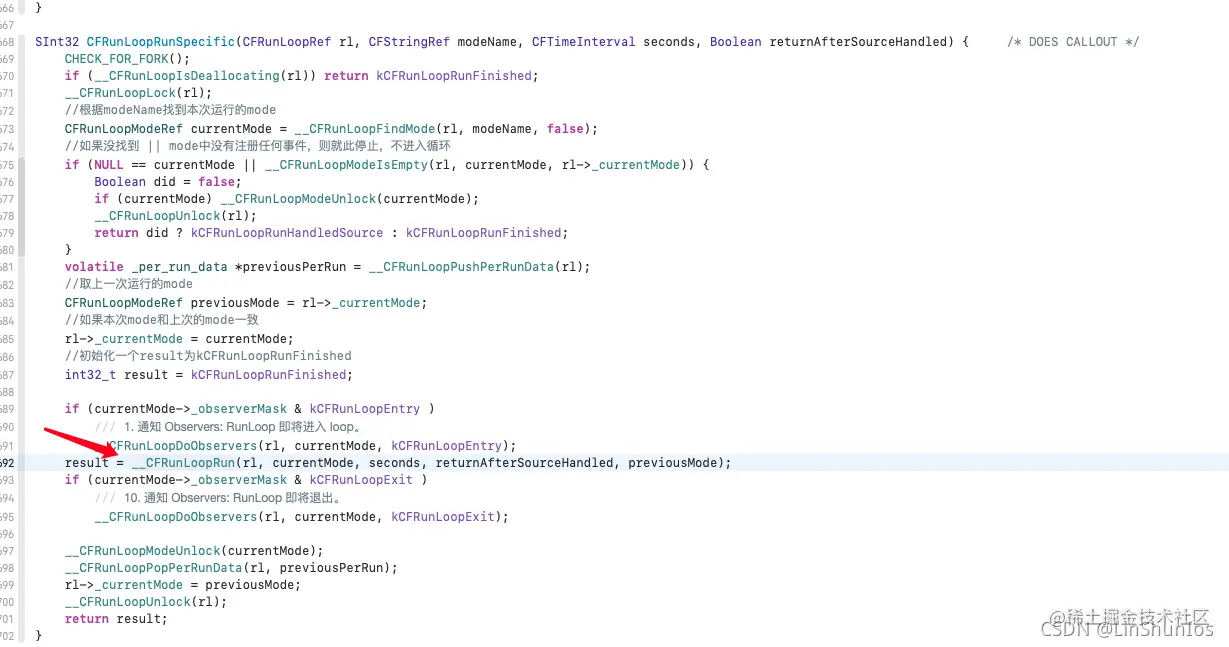Click the 'Boolean did = false;' line
The image size is (1229, 647).
point(168,182)
